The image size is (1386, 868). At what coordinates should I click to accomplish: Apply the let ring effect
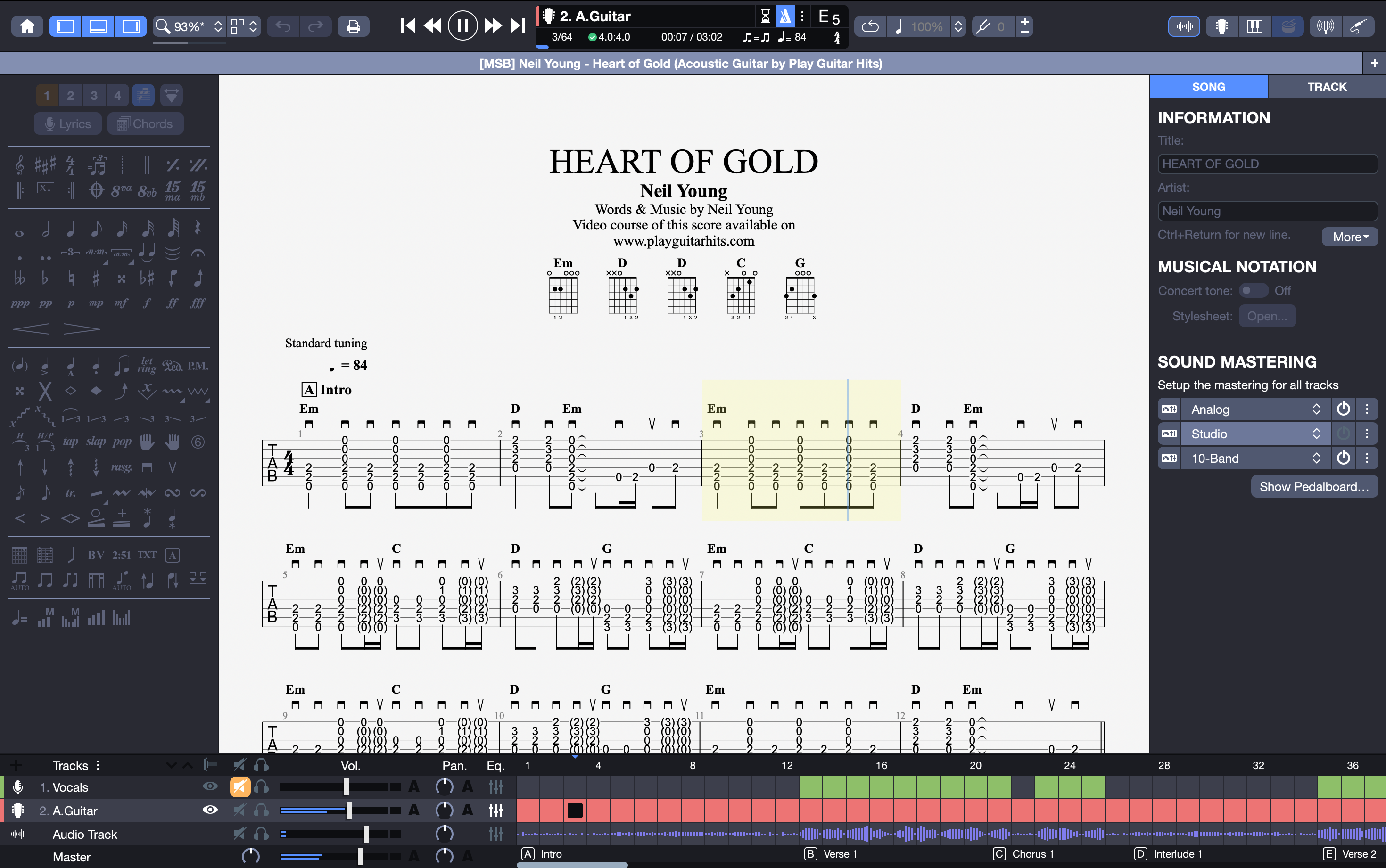[147, 365]
